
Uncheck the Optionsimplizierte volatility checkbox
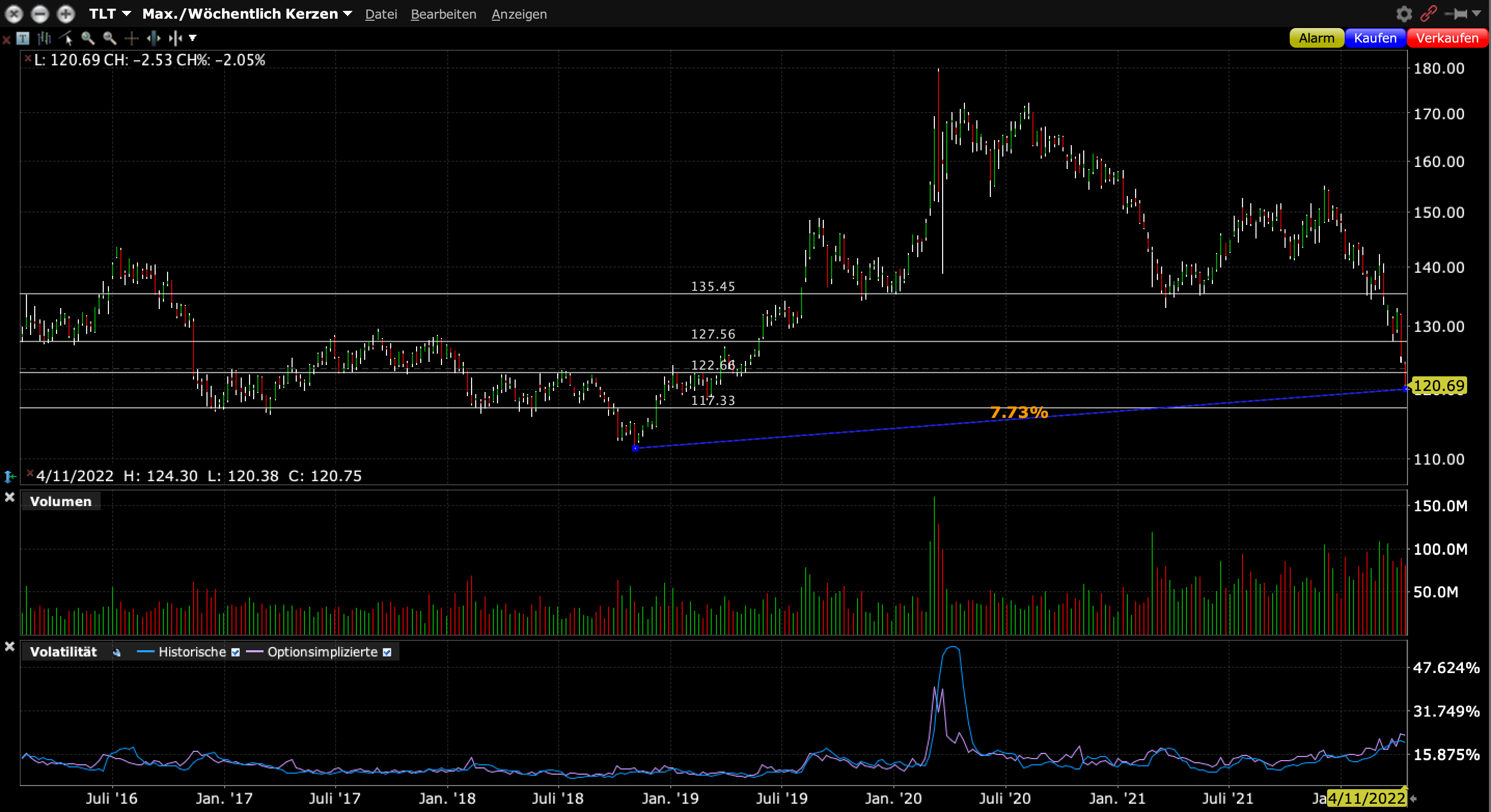point(387,652)
